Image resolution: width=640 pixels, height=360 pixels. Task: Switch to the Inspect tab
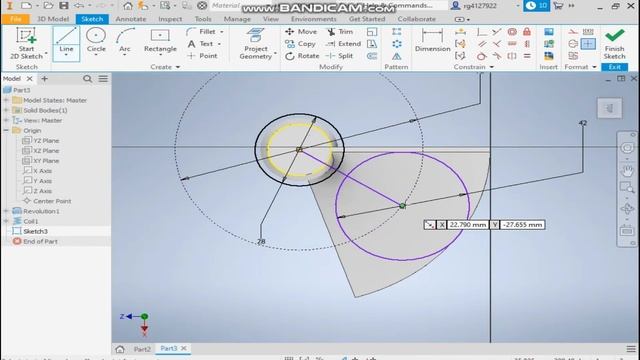tap(170, 19)
